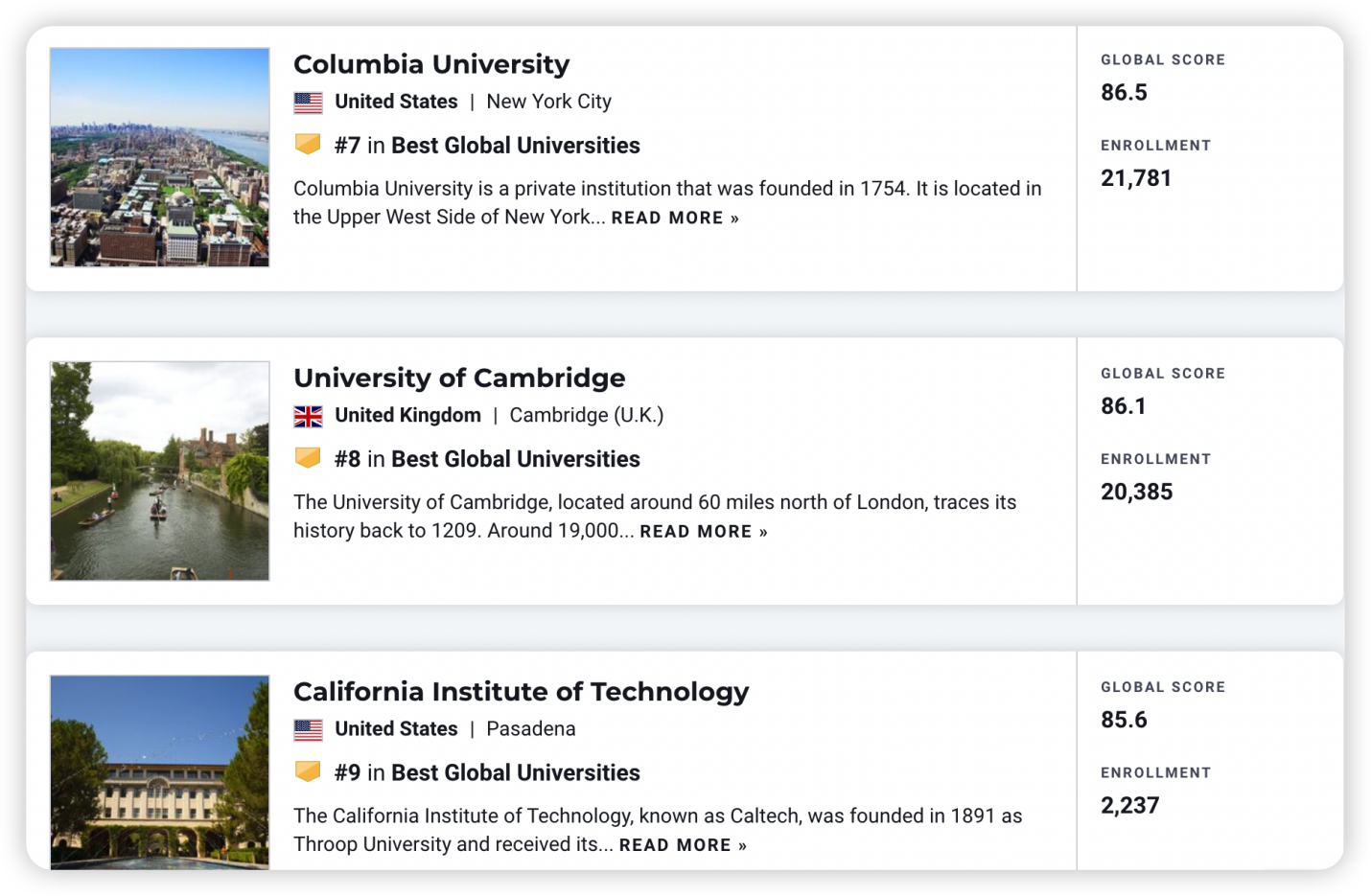Click the Pasadena location text
Screen dimensions: 1371x896
[x=531, y=728]
